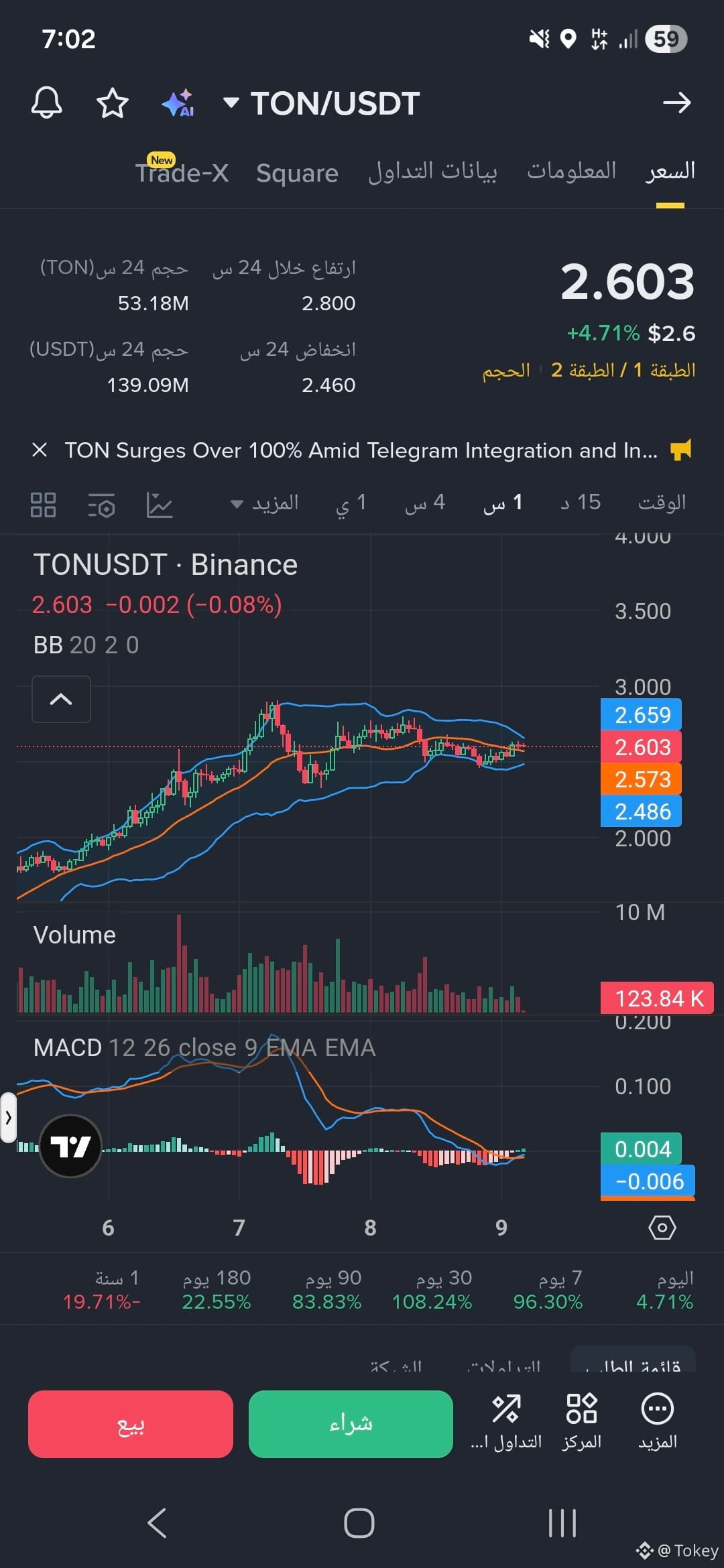Open TON Surges Over 100% news headline
The image size is (724, 1568).
361,450
